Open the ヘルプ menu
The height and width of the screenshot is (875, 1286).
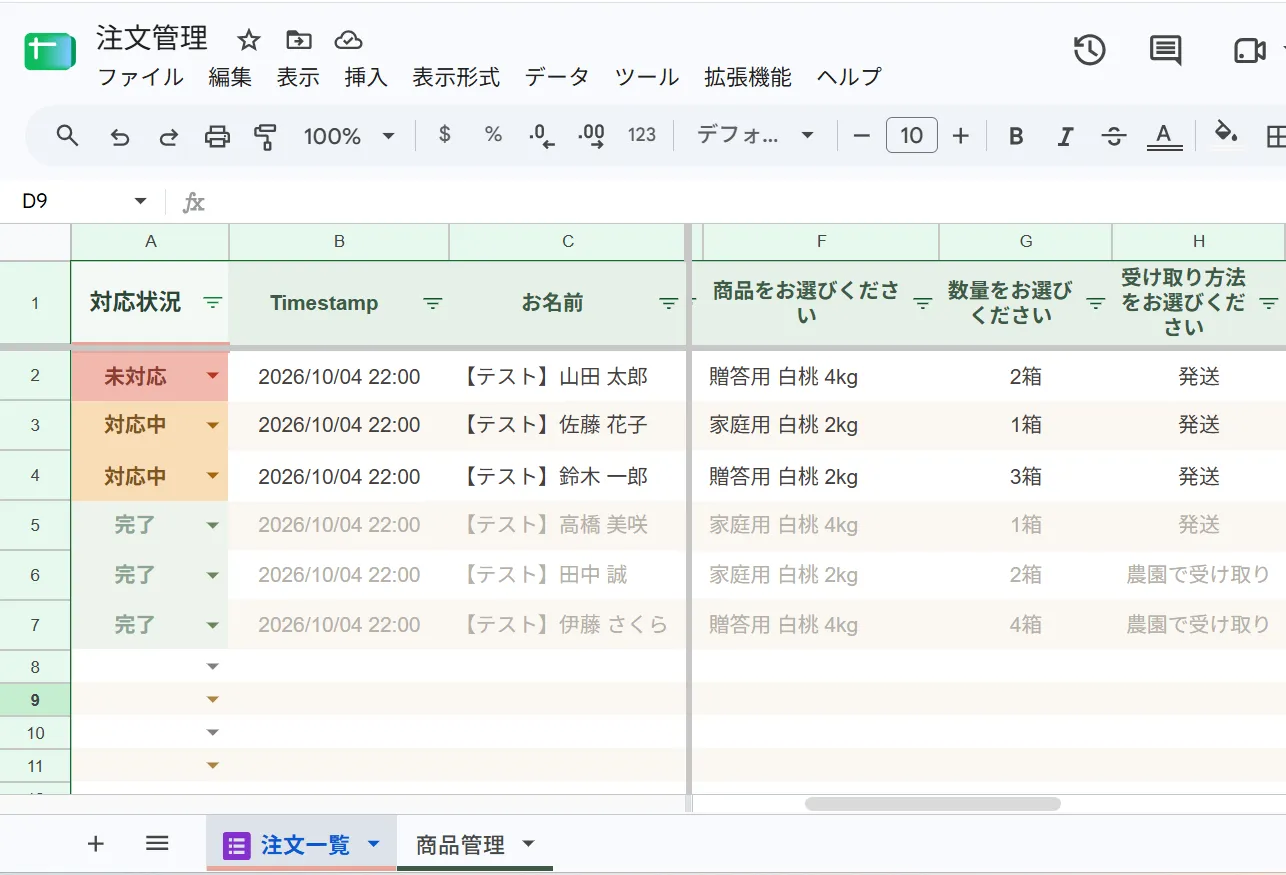click(849, 77)
